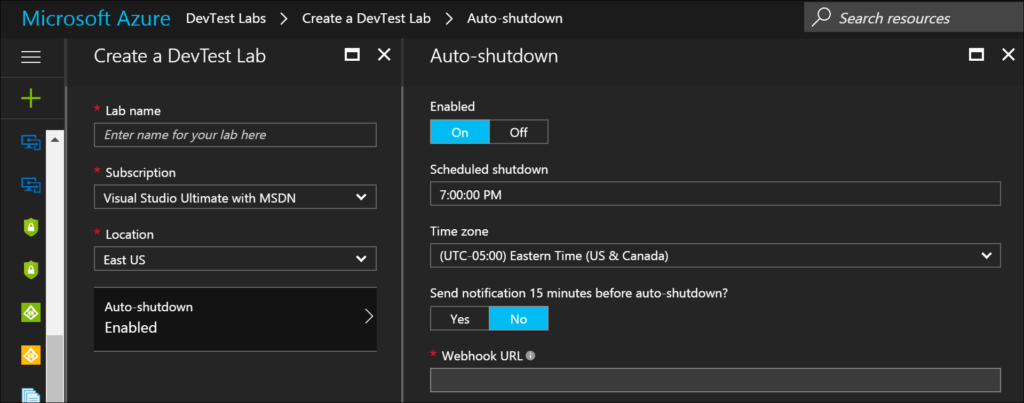Focus the Search resources box
This screenshot has width=1024, height=403.
click(914, 18)
